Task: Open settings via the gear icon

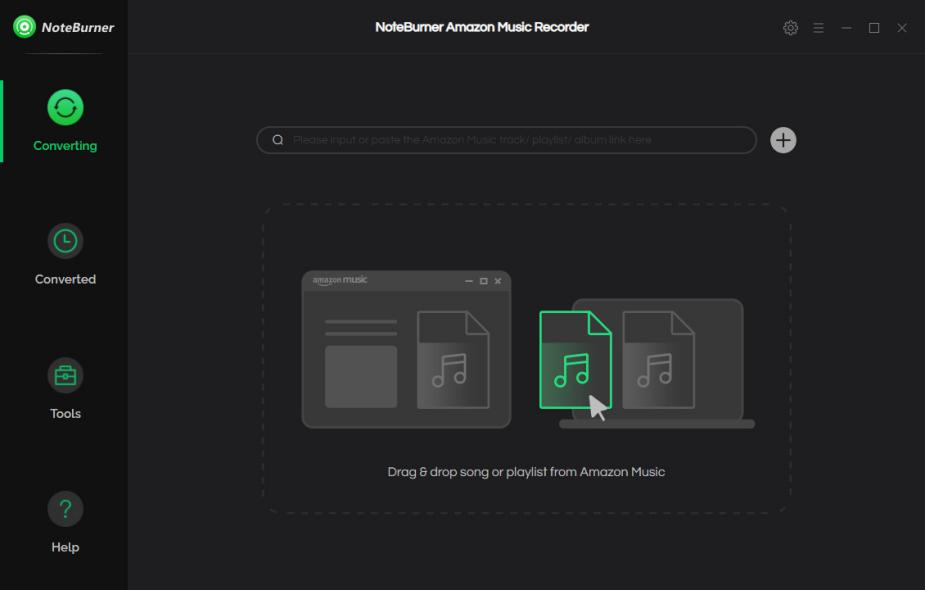Action: tap(790, 28)
